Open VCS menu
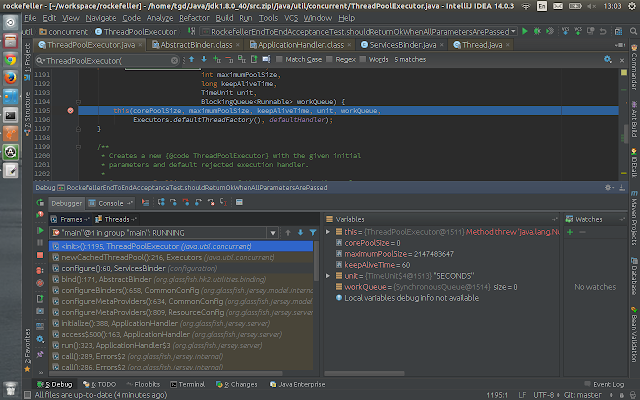Image resolution: width=640 pixels, height=400 pixels. tap(291, 18)
